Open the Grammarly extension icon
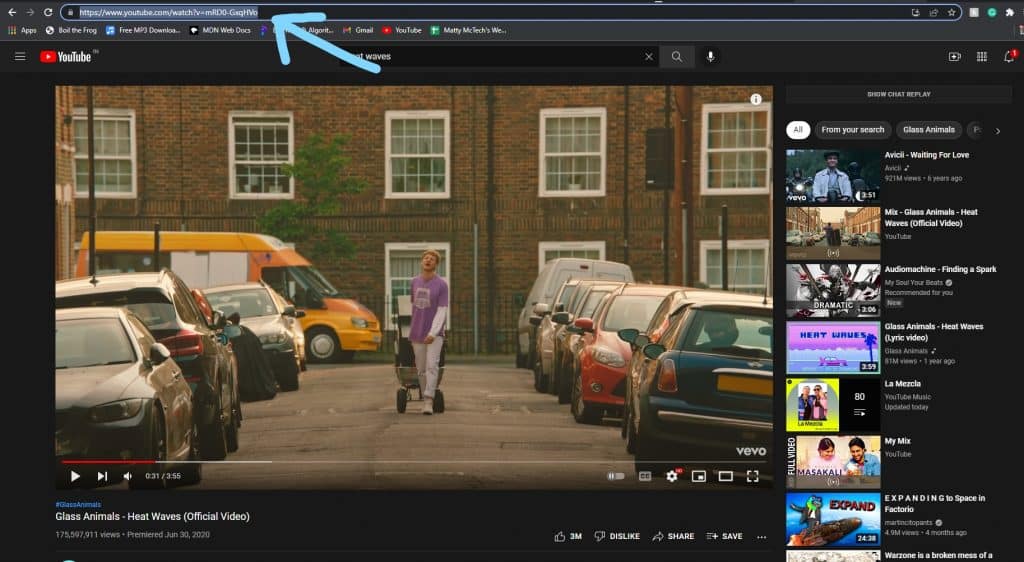The width and height of the screenshot is (1024, 562). pos(991,12)
